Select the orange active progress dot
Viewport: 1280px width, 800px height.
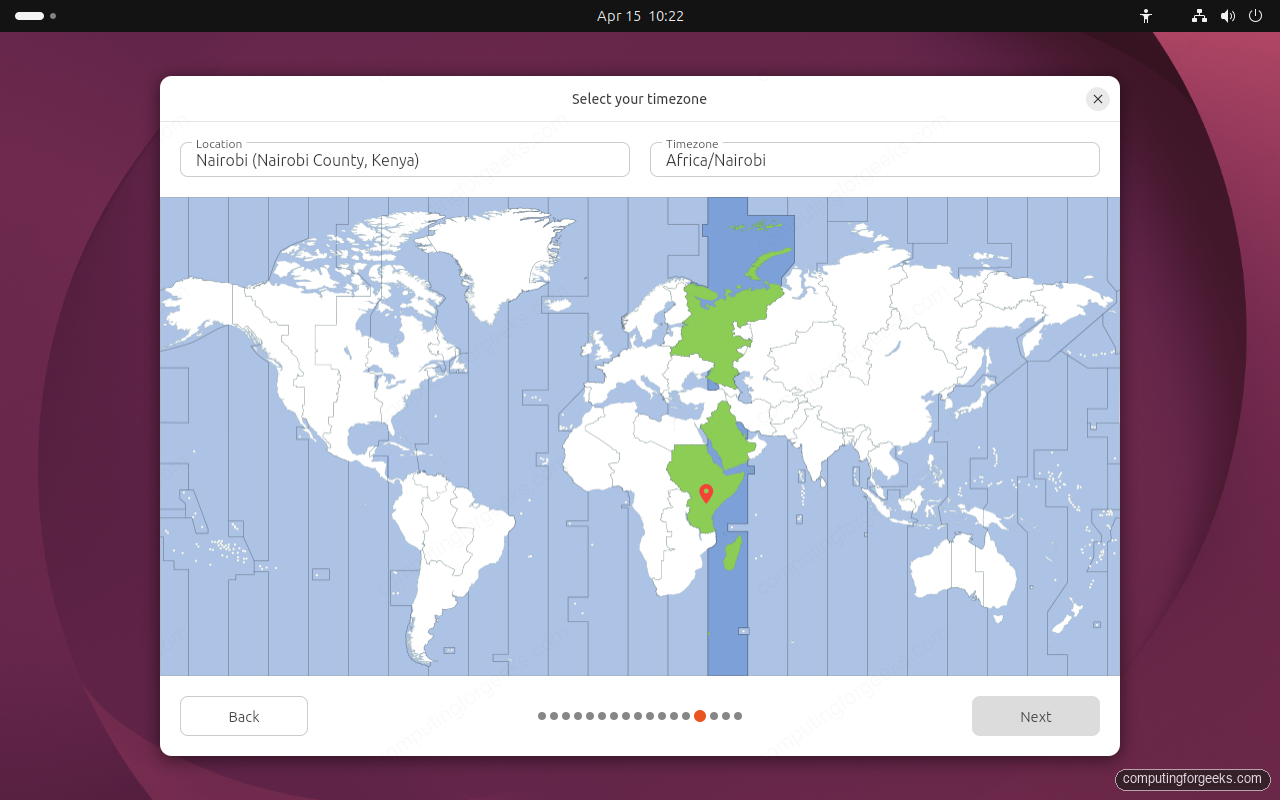pos(700,716)
